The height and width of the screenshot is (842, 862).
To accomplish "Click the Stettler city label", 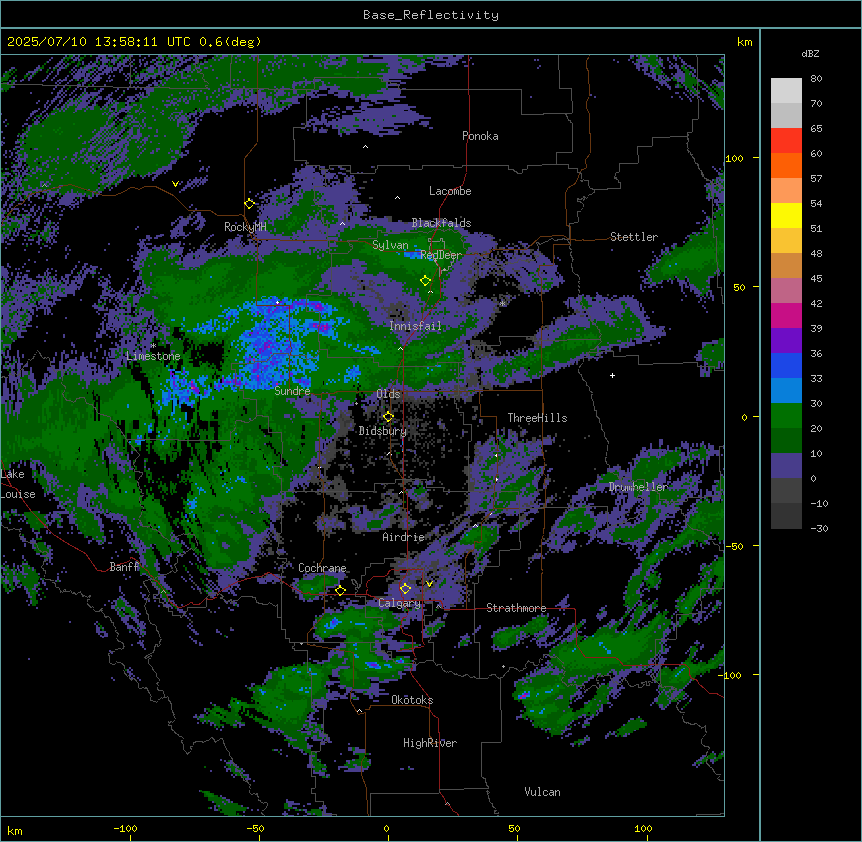I will click(634, 237).
